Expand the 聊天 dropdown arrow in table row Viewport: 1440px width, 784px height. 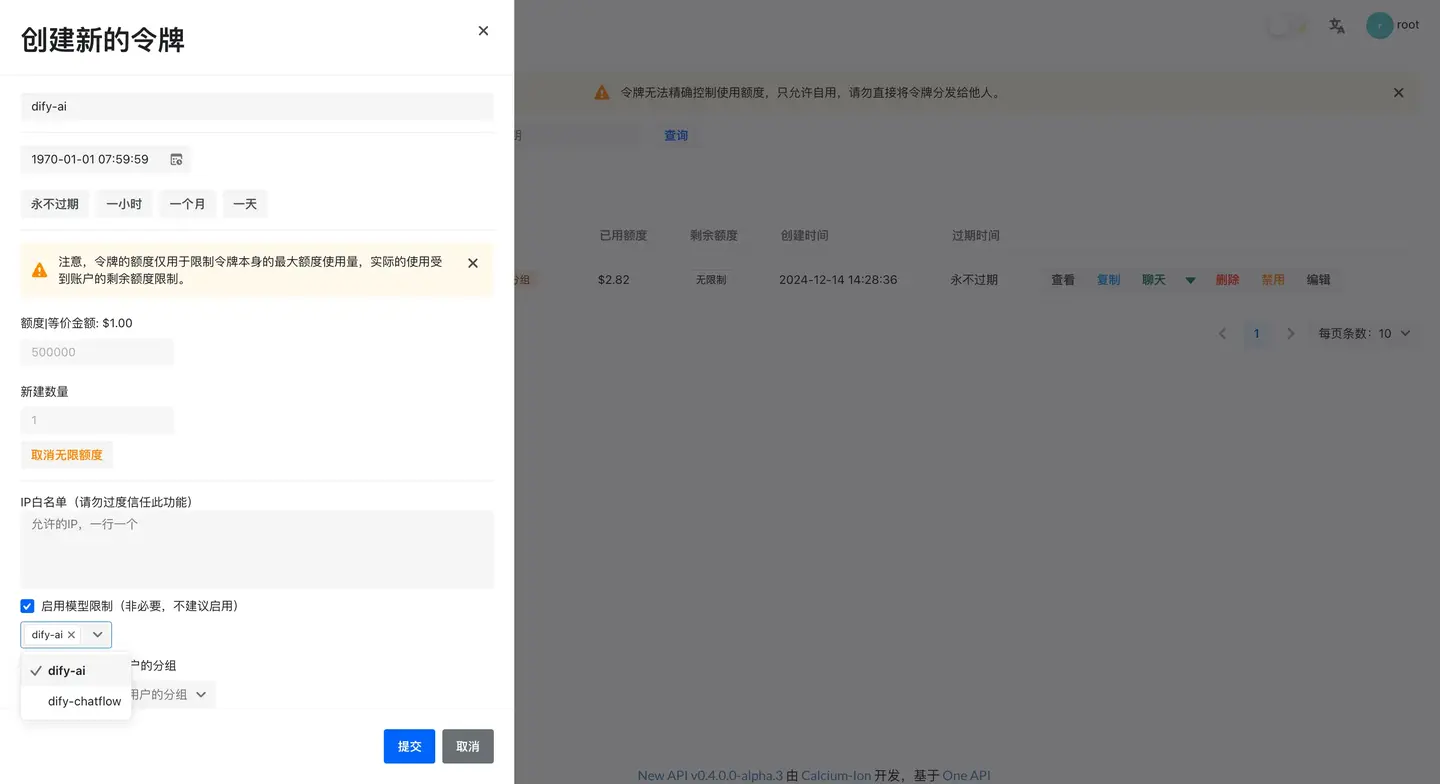tap(1190, 281)
